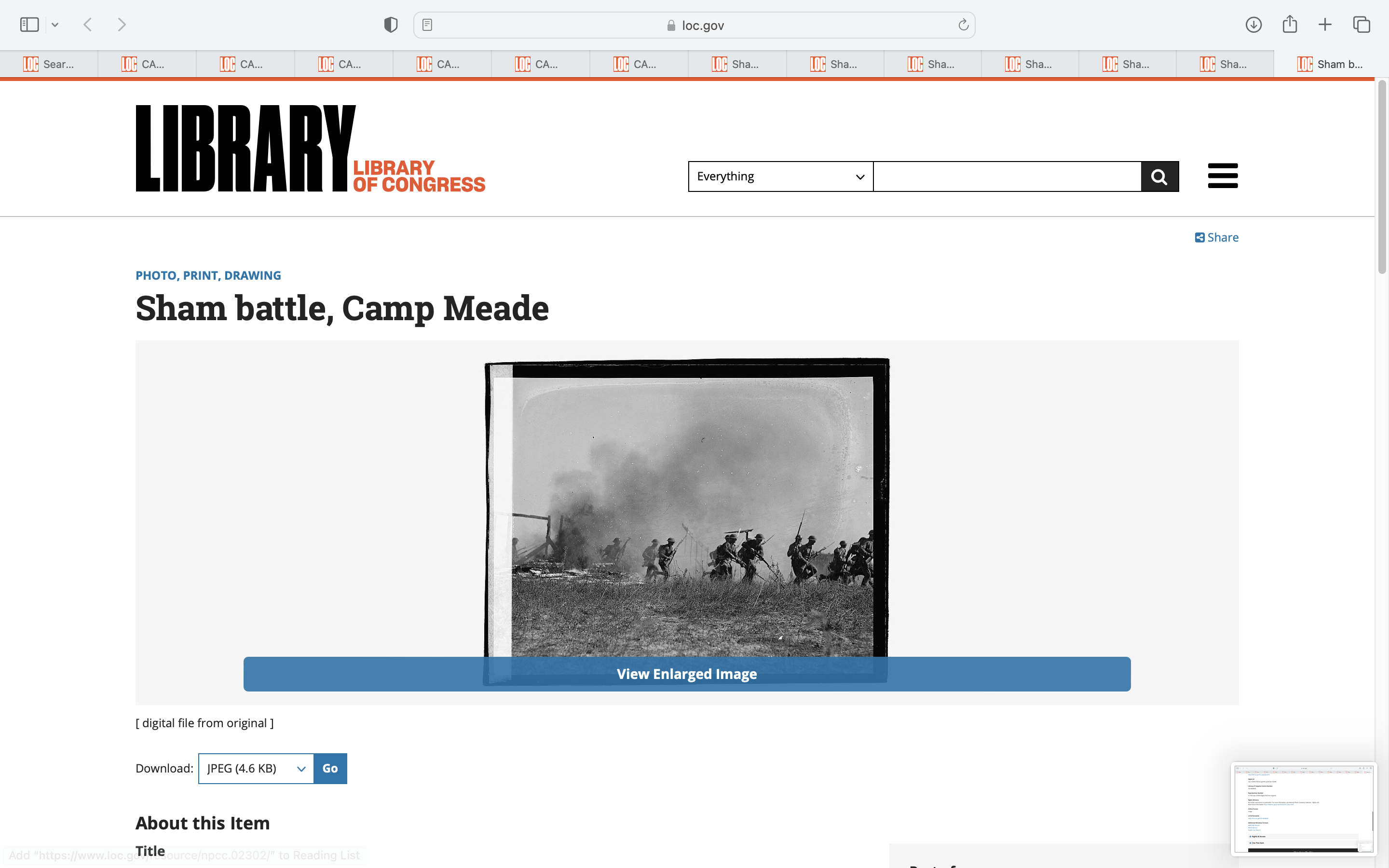This screenshot has height=868, width=1389.
Task: Open a new tab with plus icon
Action: 1325,25
